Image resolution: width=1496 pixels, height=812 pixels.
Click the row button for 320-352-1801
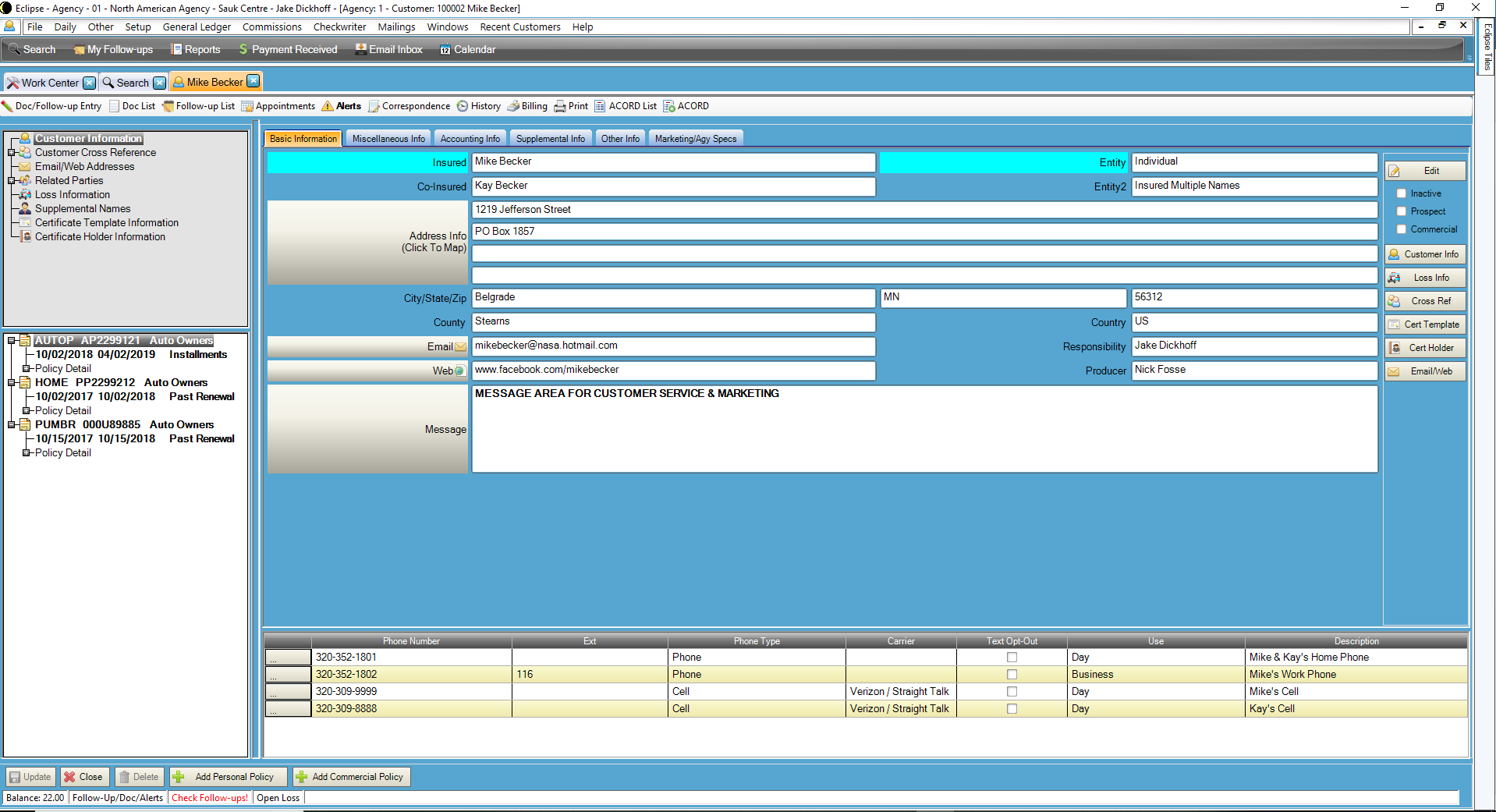288,658
